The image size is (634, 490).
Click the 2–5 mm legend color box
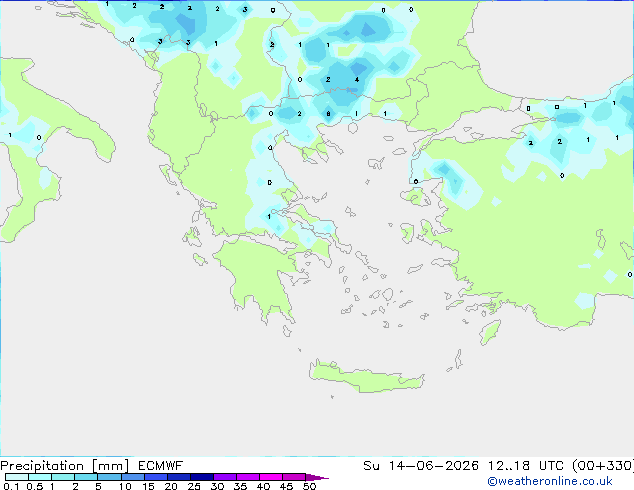[86, 477]
